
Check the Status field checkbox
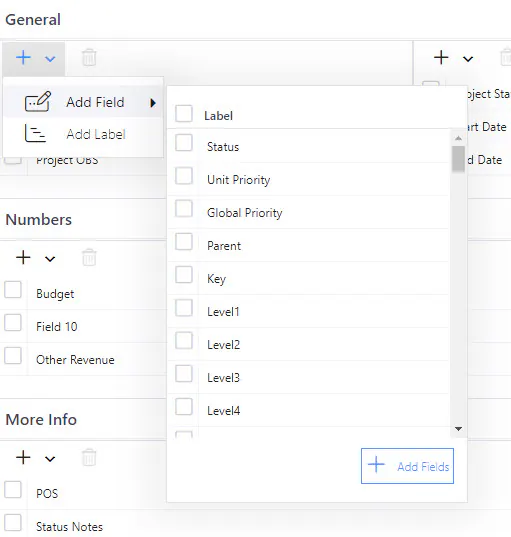(x=184, y=142)
